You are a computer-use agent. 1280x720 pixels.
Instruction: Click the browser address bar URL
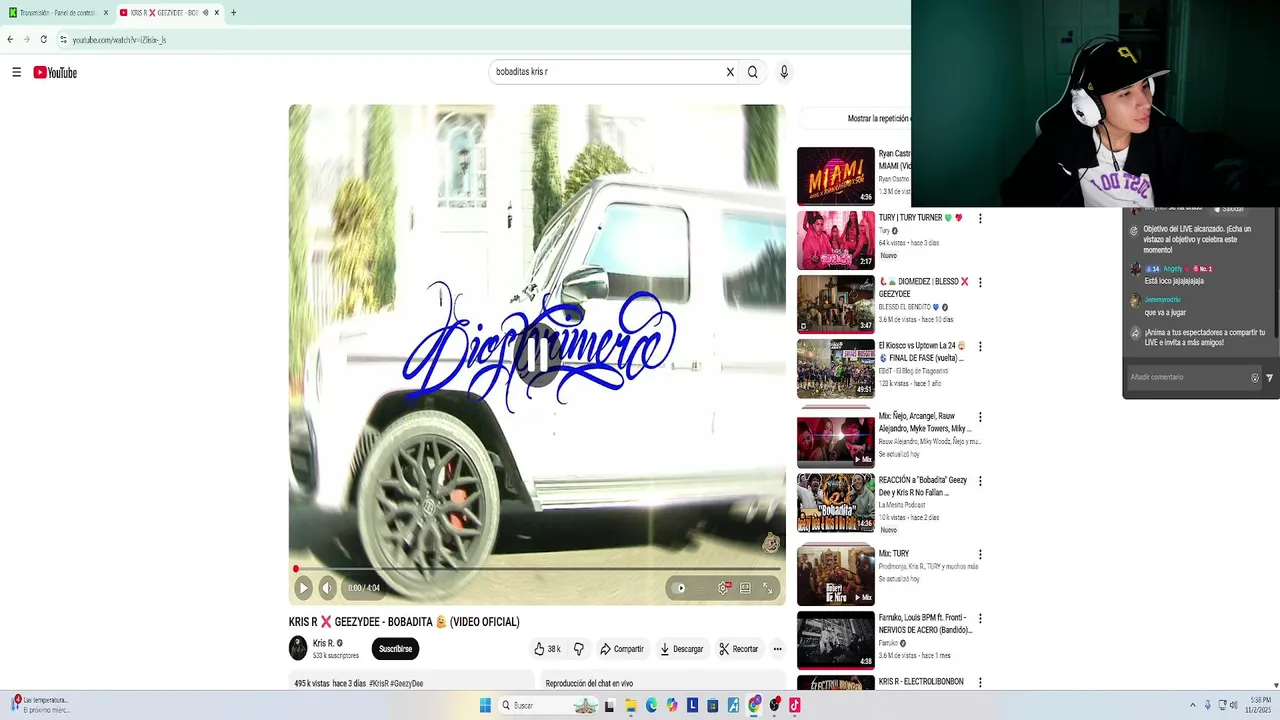119,40
